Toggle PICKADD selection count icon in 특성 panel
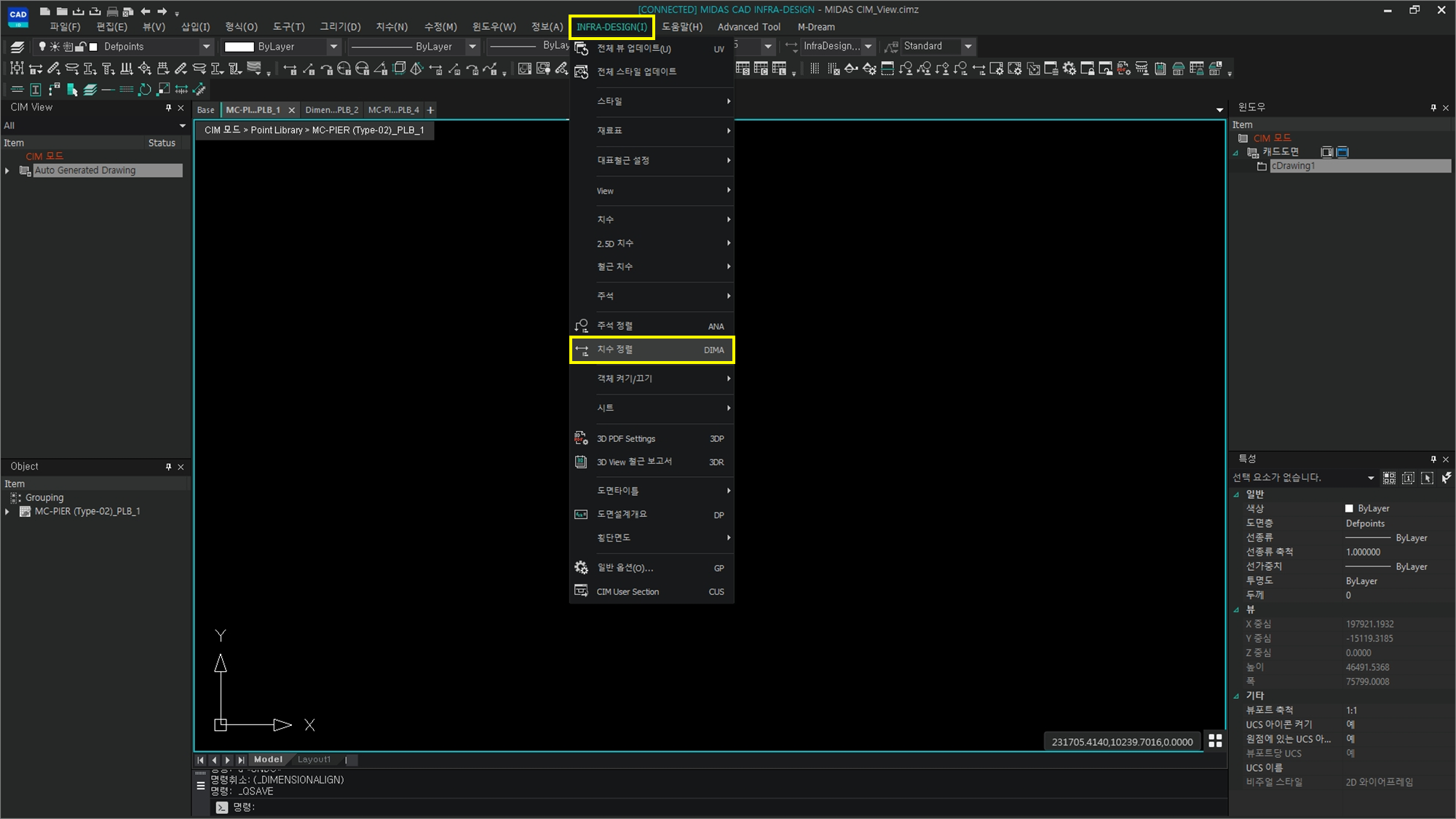The width and height of the screenshot is (1456, 819). [1408, 478]
